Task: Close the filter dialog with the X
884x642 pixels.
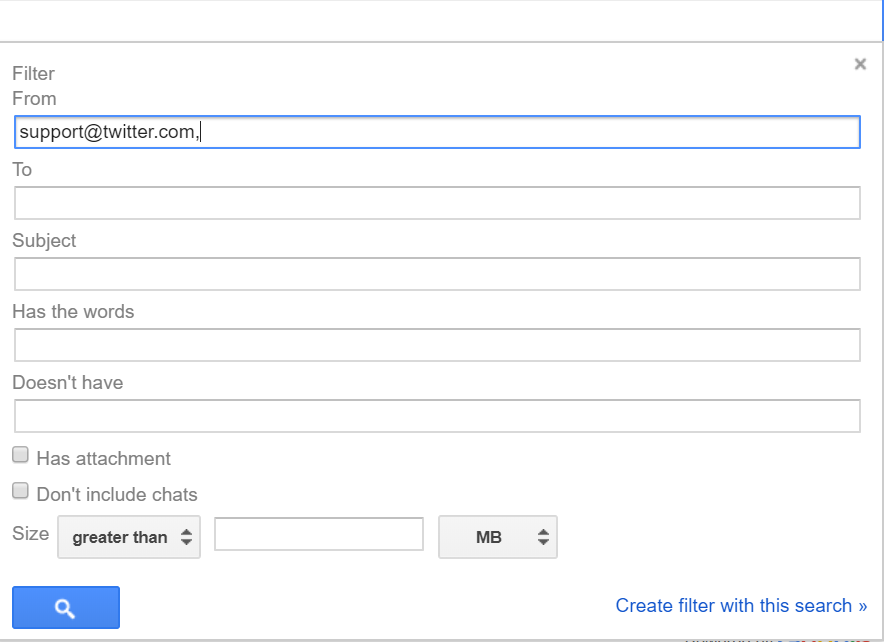Action: tap(860, 65)
